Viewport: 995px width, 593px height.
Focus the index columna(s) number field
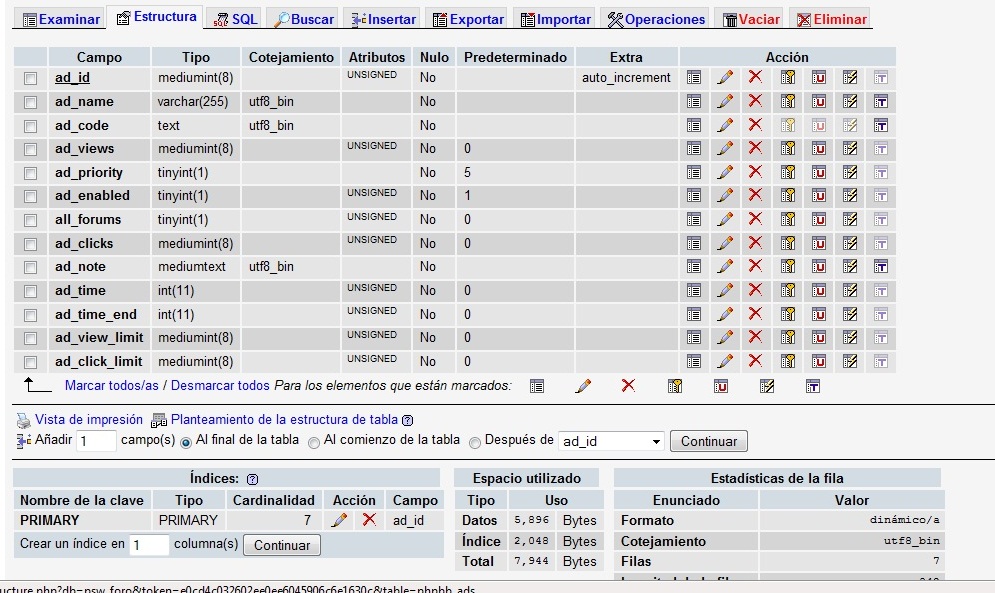click(149, 545)
